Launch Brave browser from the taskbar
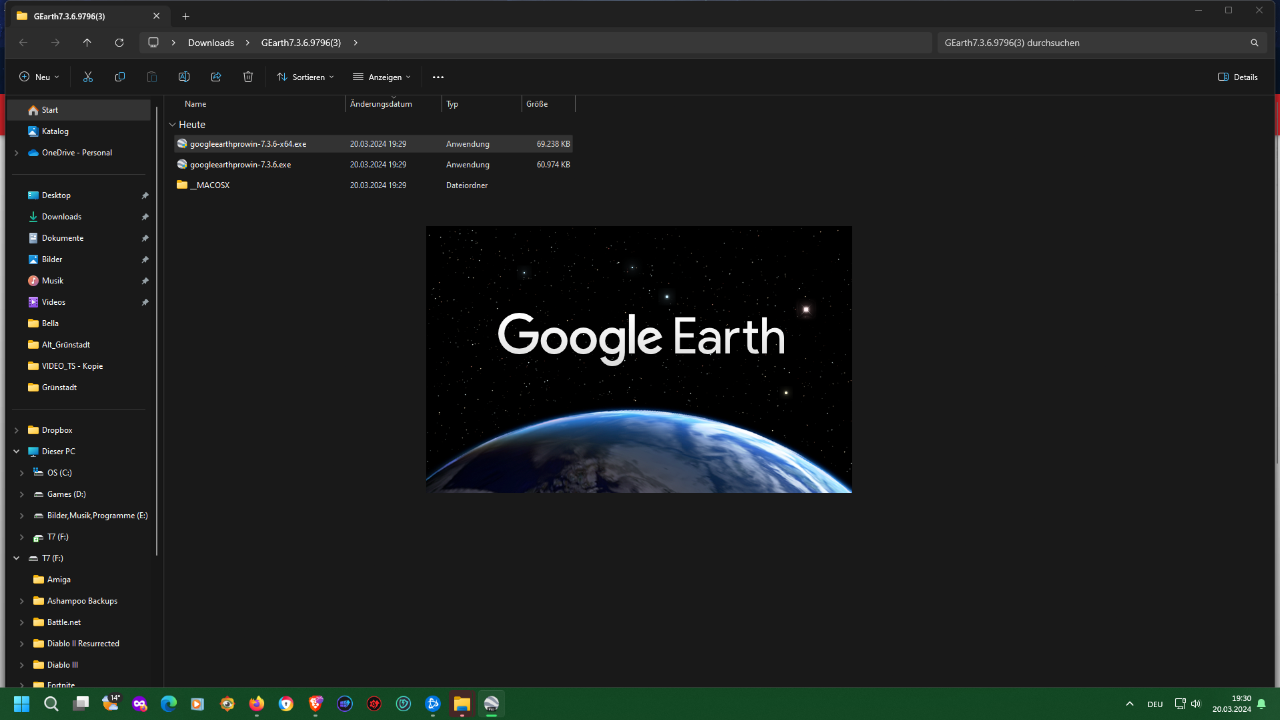 pos(316,704)
